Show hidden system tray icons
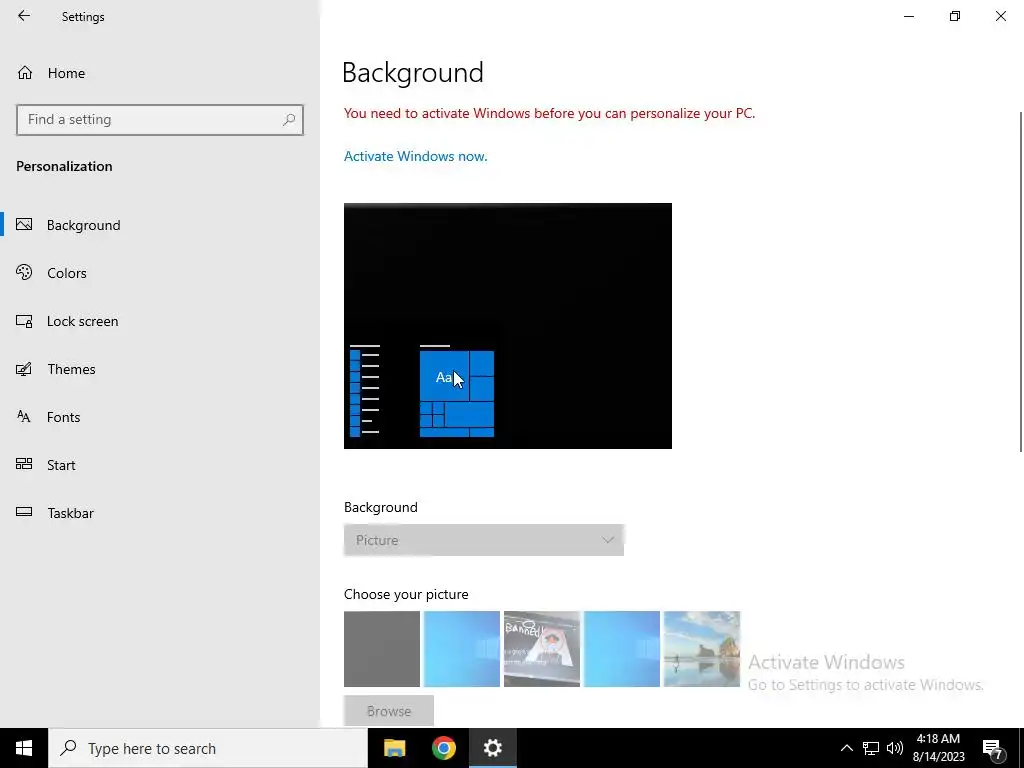The image size is (1024, 768). click(x=846, y=748)
